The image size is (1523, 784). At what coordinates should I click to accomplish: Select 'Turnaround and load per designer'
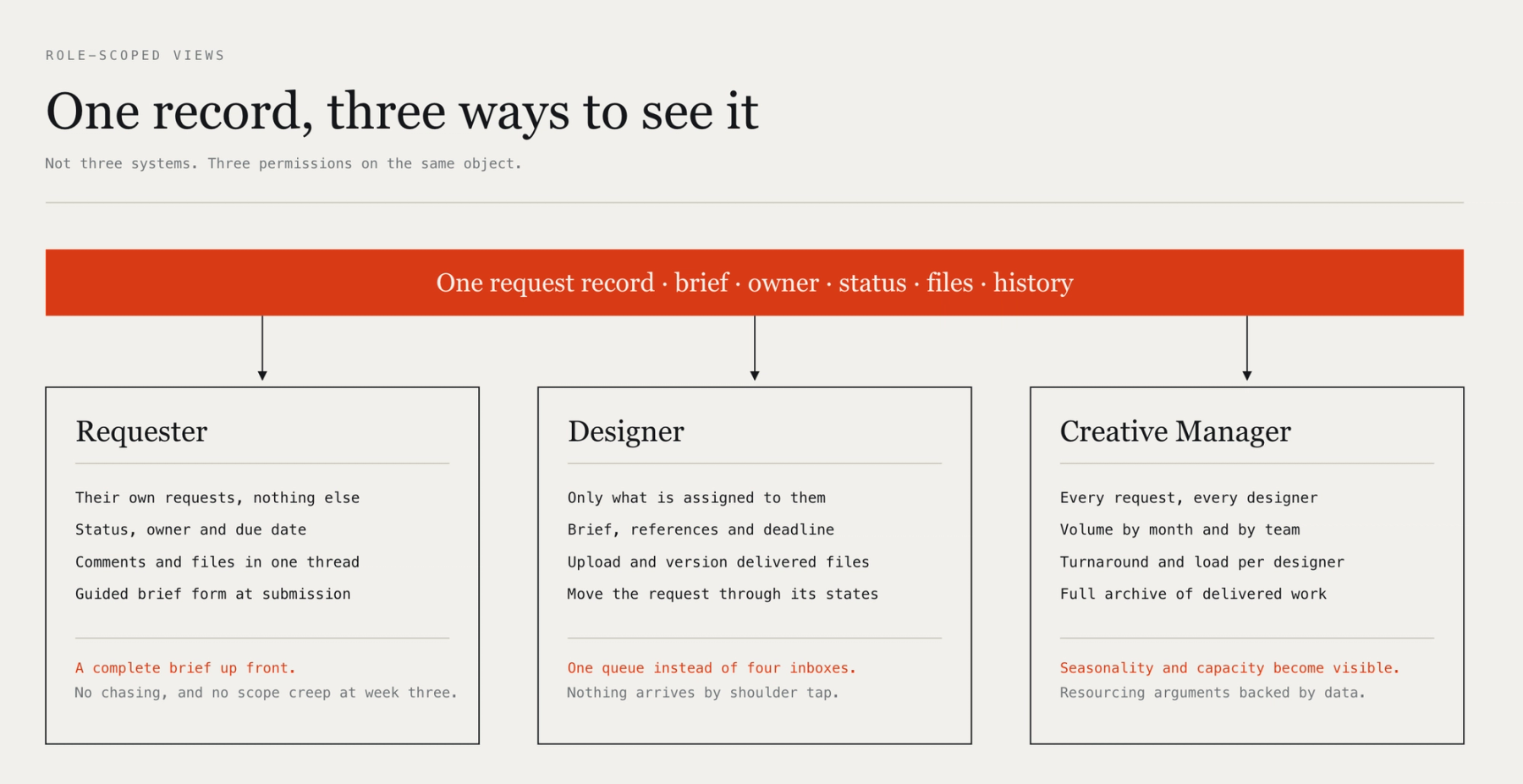click(x=1202, y=562)
